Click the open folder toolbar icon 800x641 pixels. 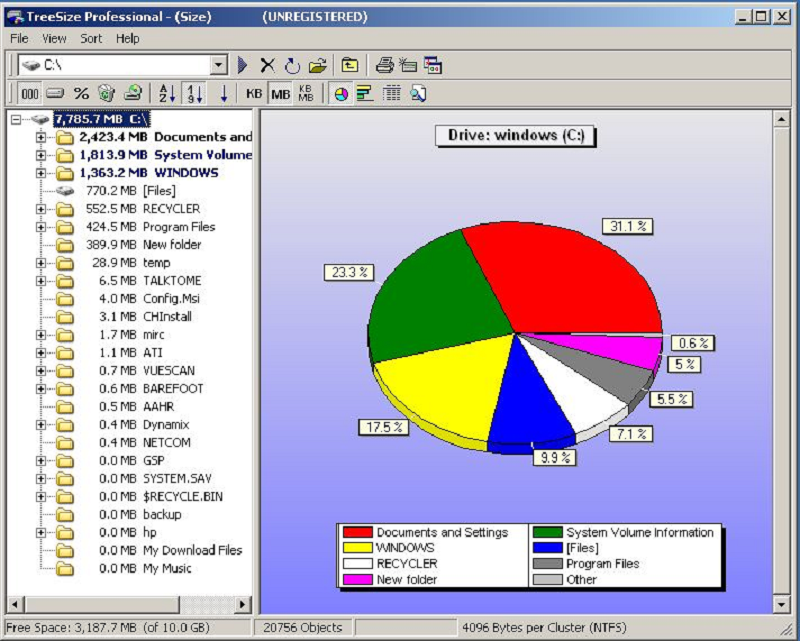click(317, 66)
